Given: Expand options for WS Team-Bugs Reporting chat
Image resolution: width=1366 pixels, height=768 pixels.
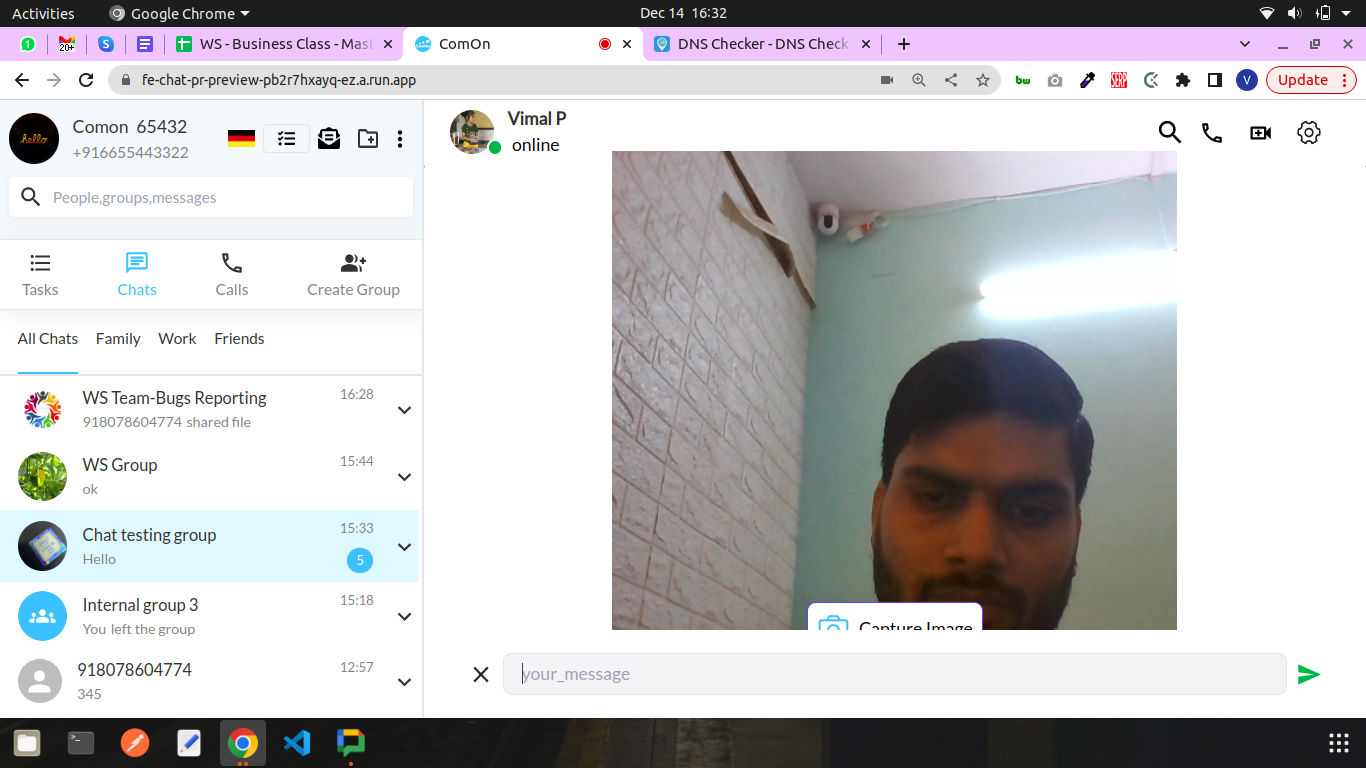Looking at the screenshot, I should [404, 410].
